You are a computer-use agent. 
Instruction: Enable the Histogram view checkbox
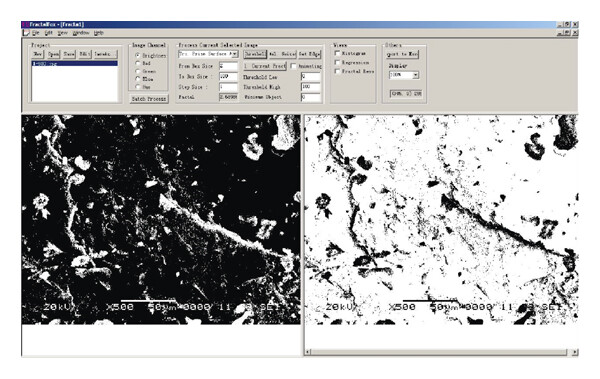click(337, 53)
